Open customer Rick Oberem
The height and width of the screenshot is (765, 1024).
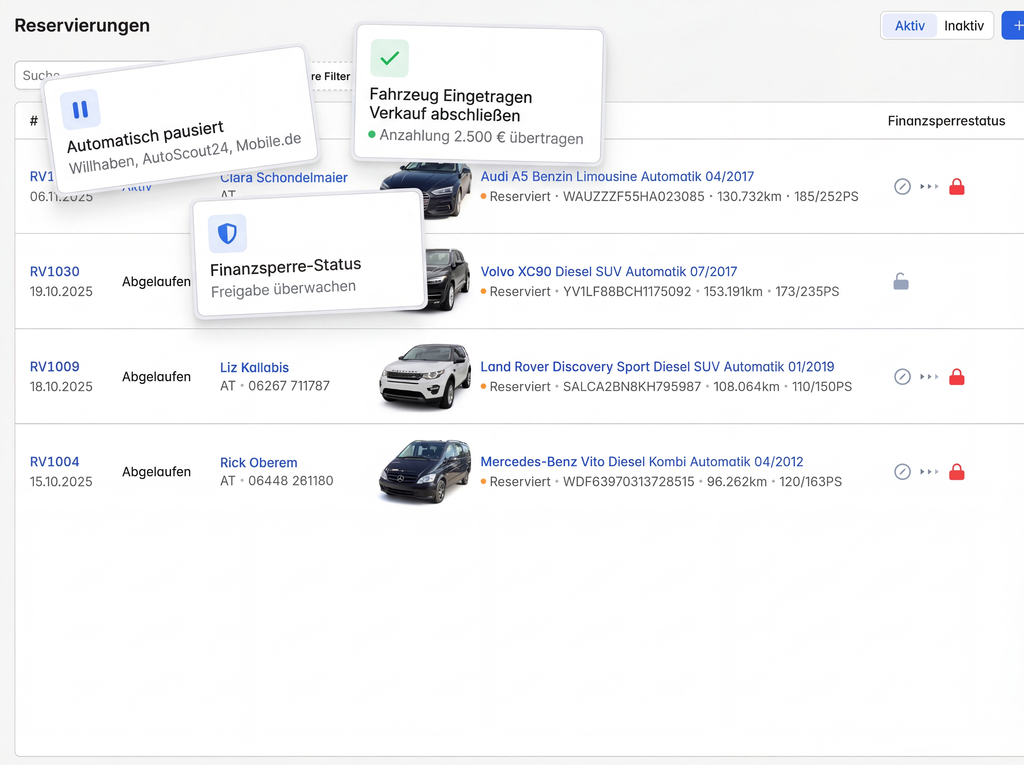click(258, 463)
